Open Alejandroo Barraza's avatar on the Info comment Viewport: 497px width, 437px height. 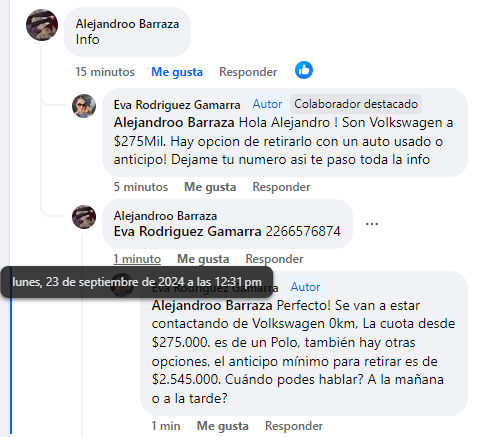[x=42, y=25]
